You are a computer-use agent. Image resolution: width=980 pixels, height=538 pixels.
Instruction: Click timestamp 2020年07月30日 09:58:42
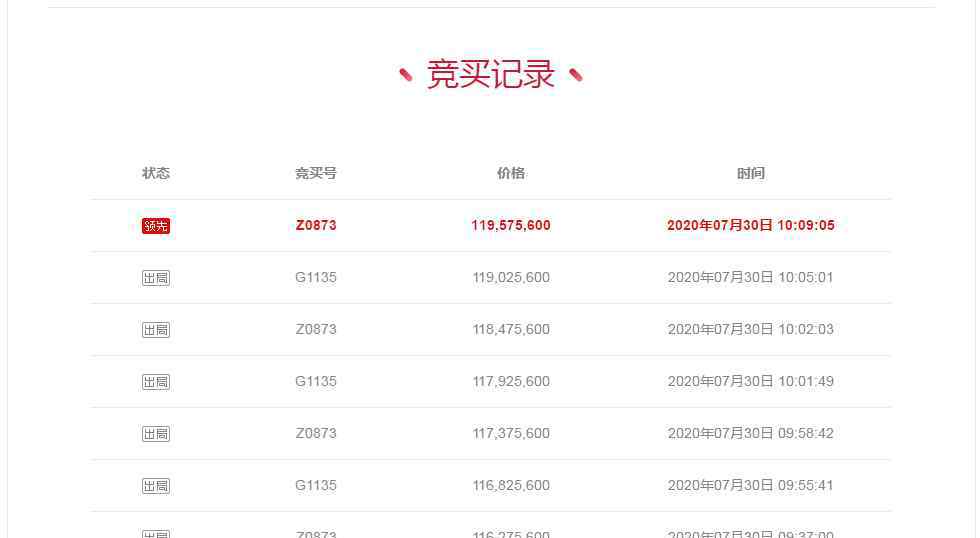(x=751, y=433)
